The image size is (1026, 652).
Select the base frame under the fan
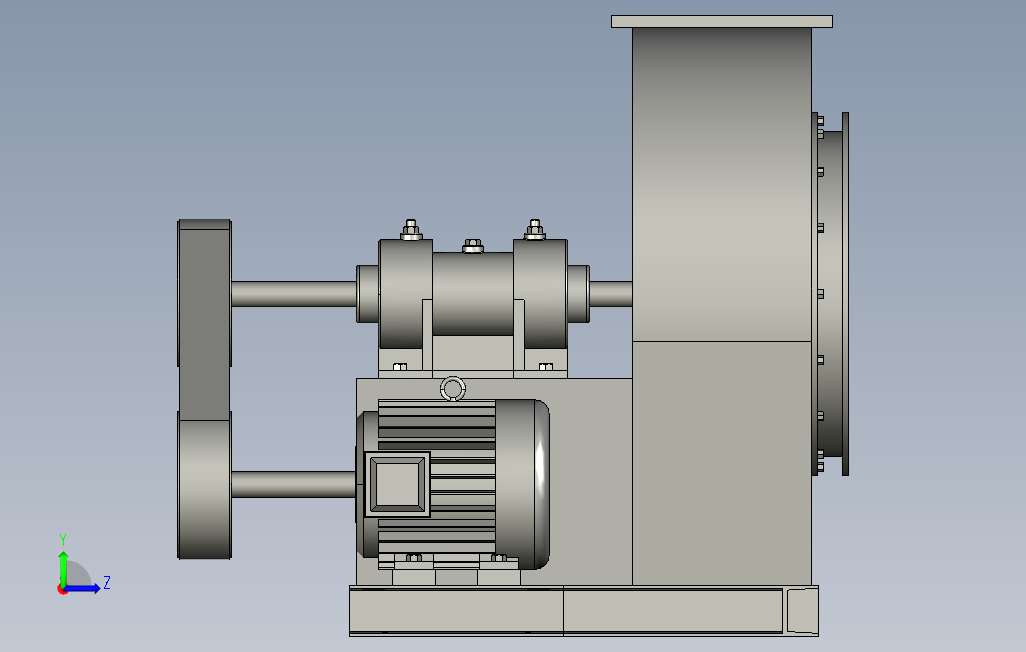pyautogui.click(x=584, y=611)
